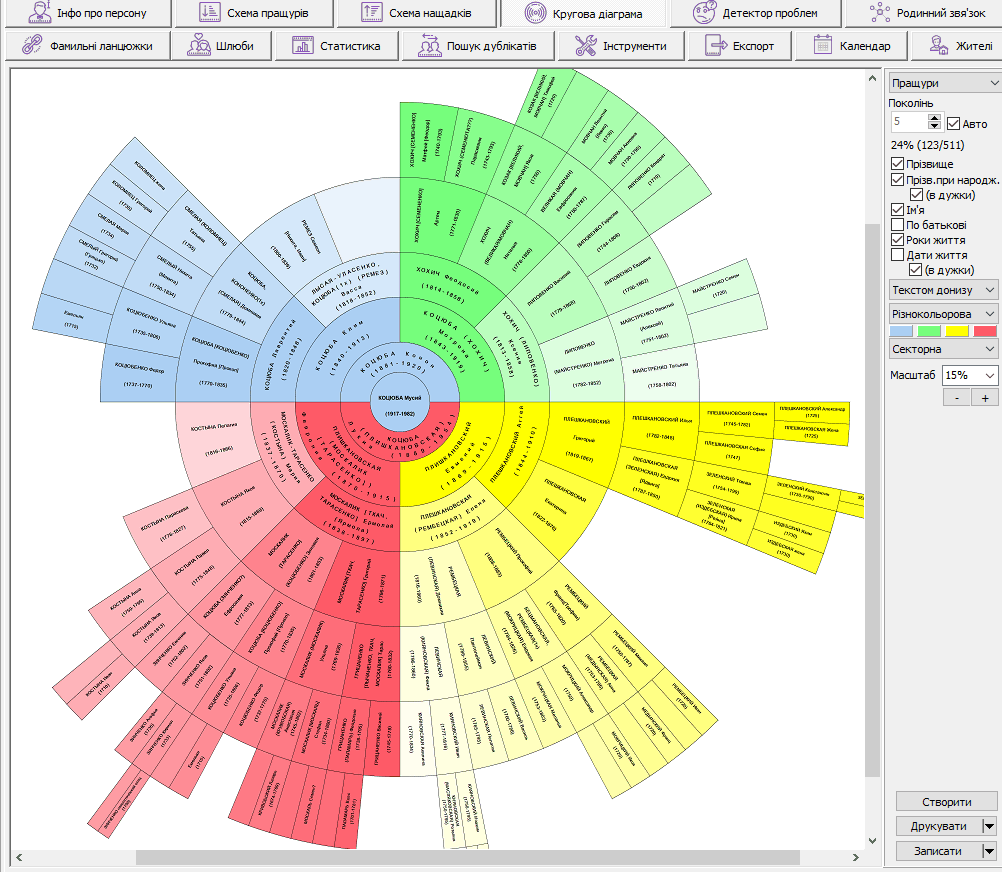The image size is (1002, 872).
Task: Open the Пращури dropdown
Action: click(944, 83)
